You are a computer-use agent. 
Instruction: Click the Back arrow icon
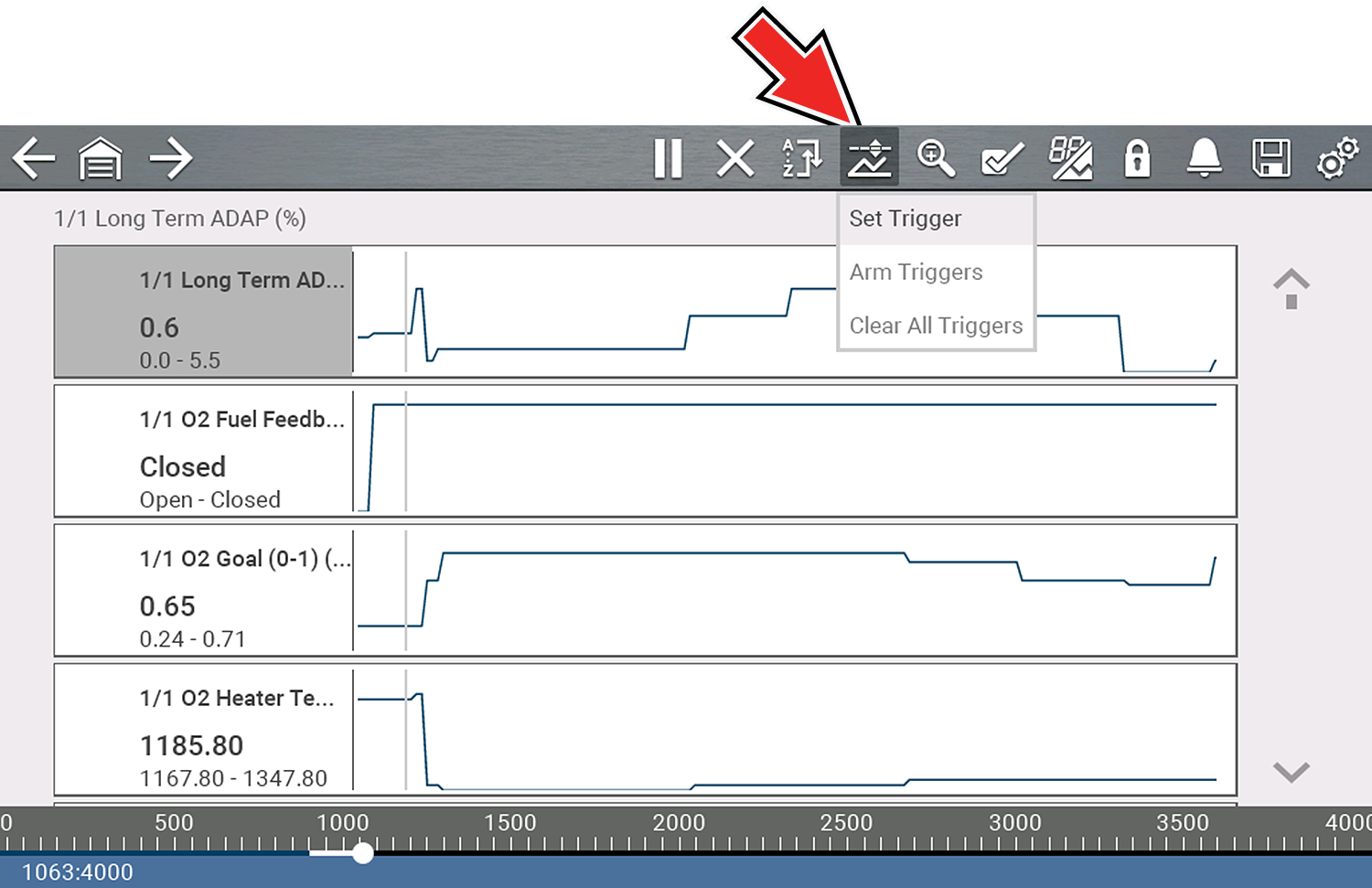tap(34, 158)
